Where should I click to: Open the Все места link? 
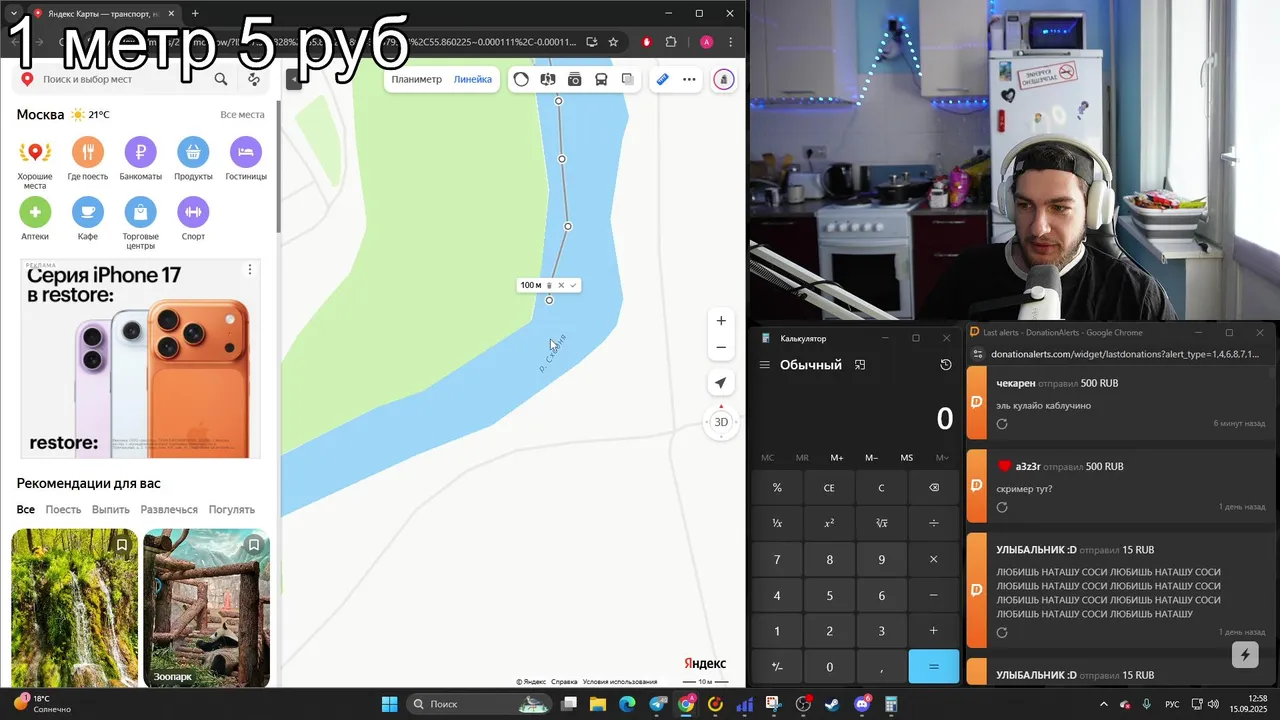click(x=242, y=115)
